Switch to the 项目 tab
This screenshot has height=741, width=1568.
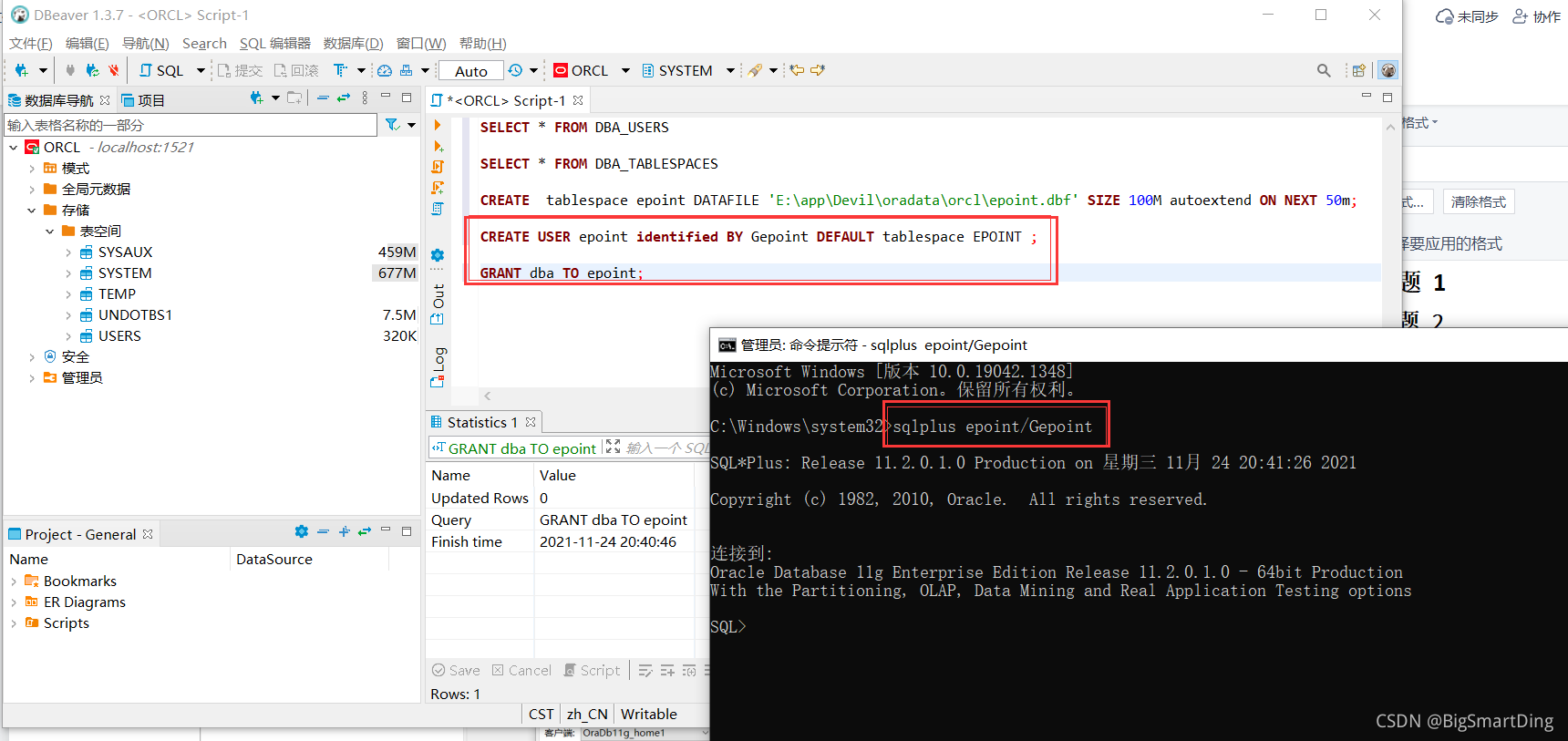coord(143,100)
